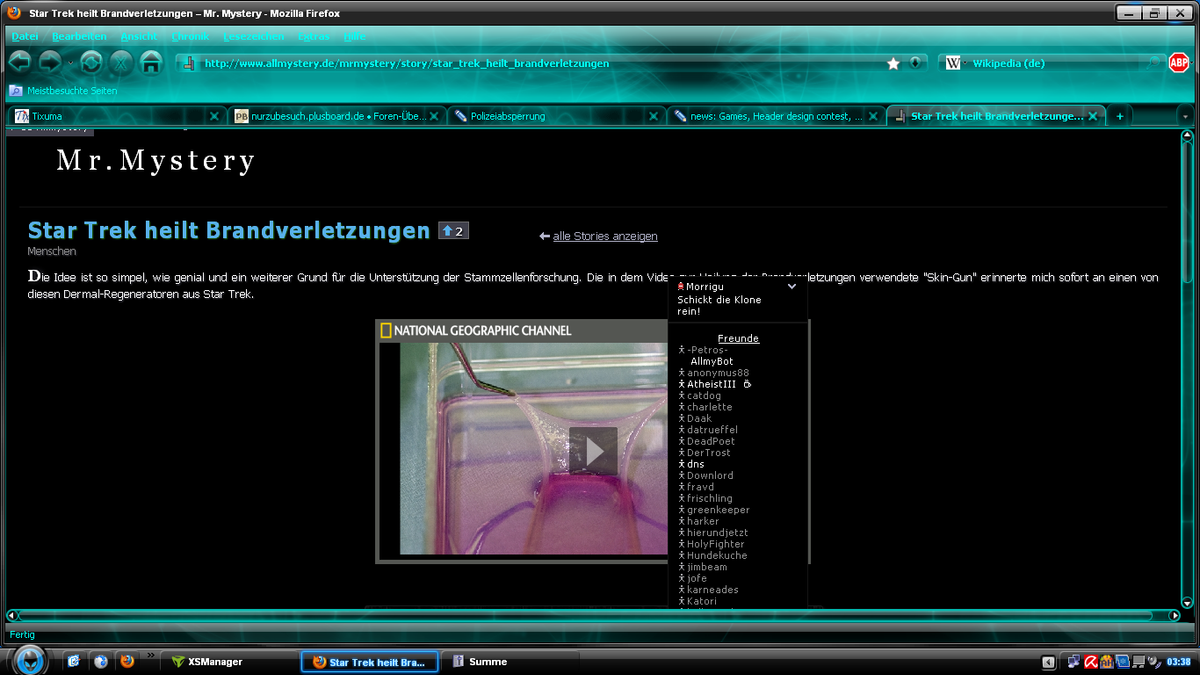The width and height of the screenshot is (1200, 675).
Task: Open the Freunde heading link
Action: pos(738,338)
